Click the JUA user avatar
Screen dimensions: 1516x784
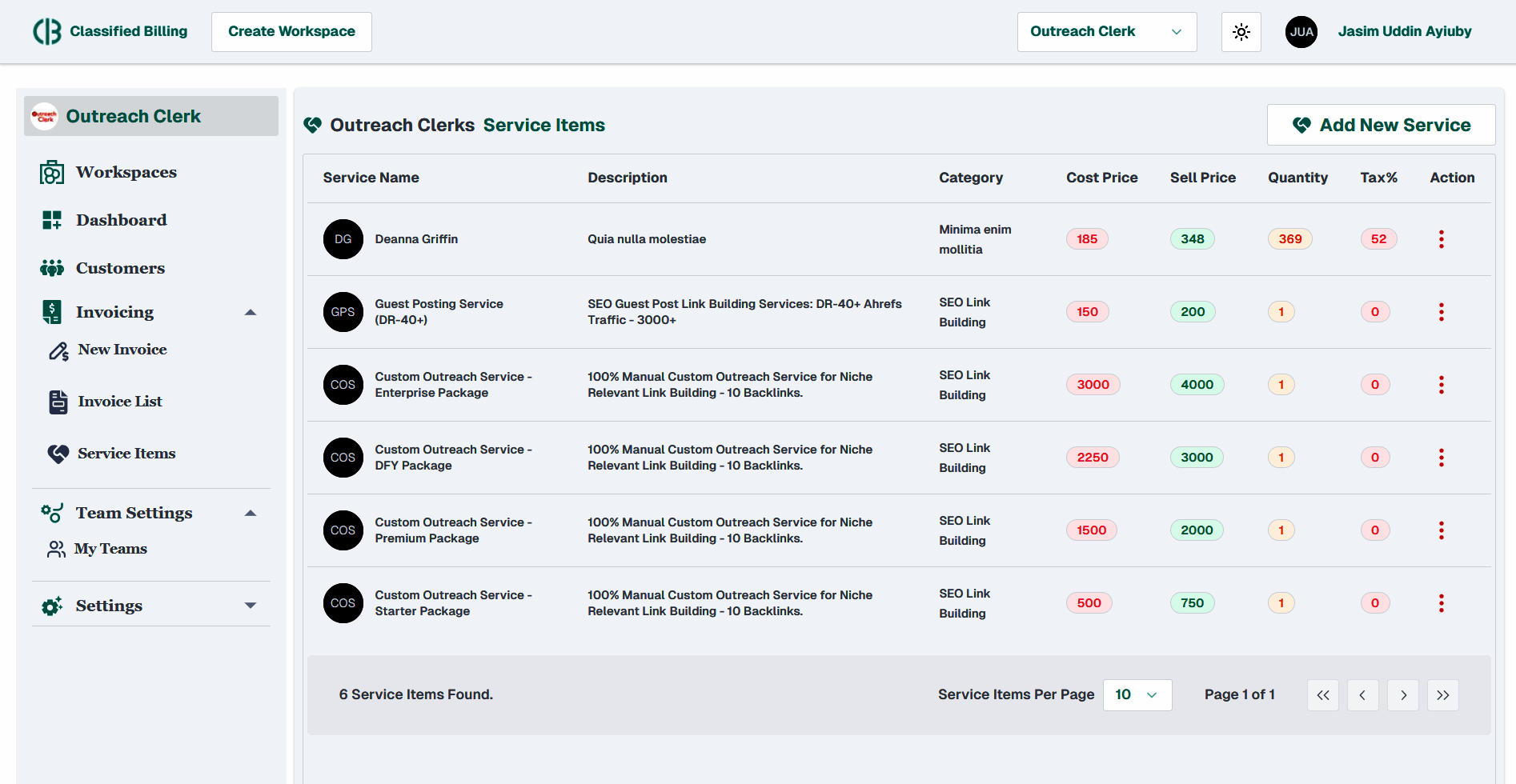pos(1301,32)
